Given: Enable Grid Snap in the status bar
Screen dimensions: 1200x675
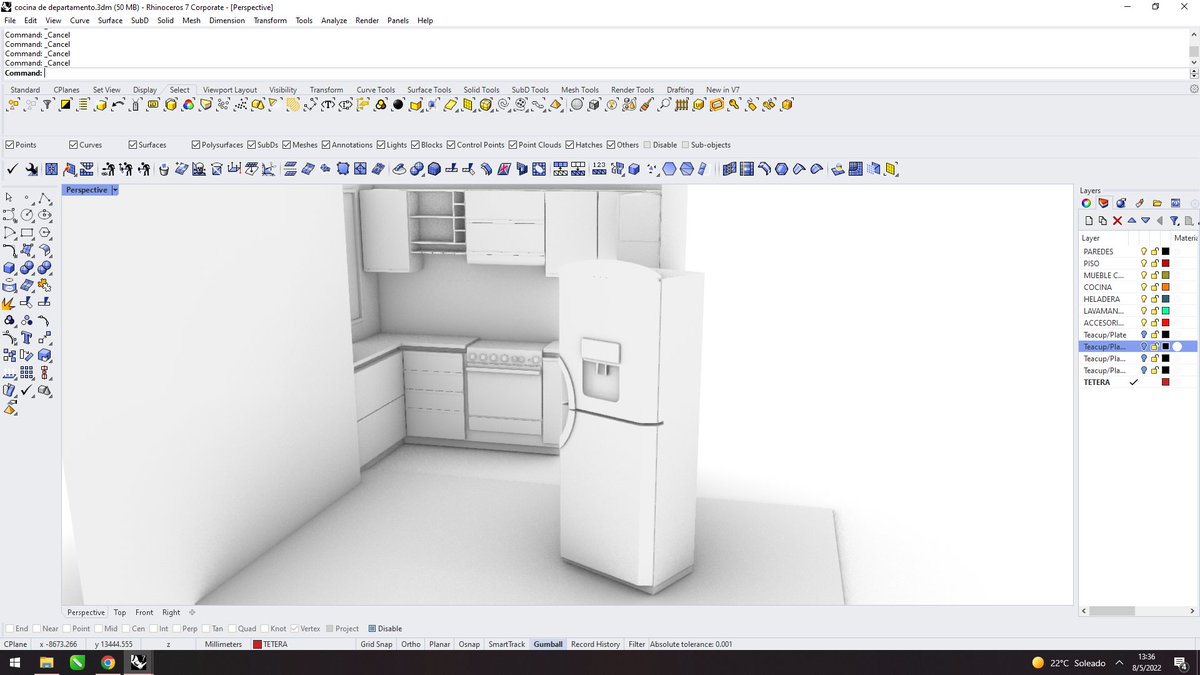Looking at the screenshot, I should (x=376, y=644).
